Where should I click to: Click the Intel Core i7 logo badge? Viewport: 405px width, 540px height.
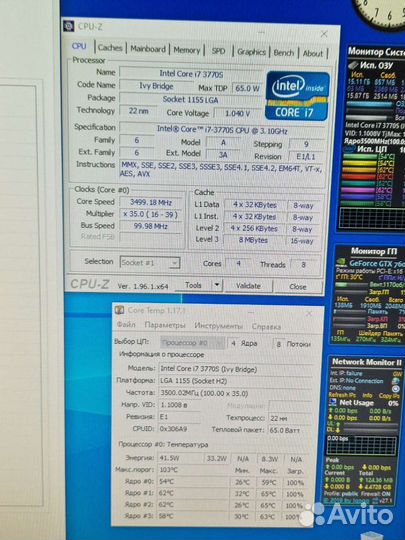pos(298,96)
